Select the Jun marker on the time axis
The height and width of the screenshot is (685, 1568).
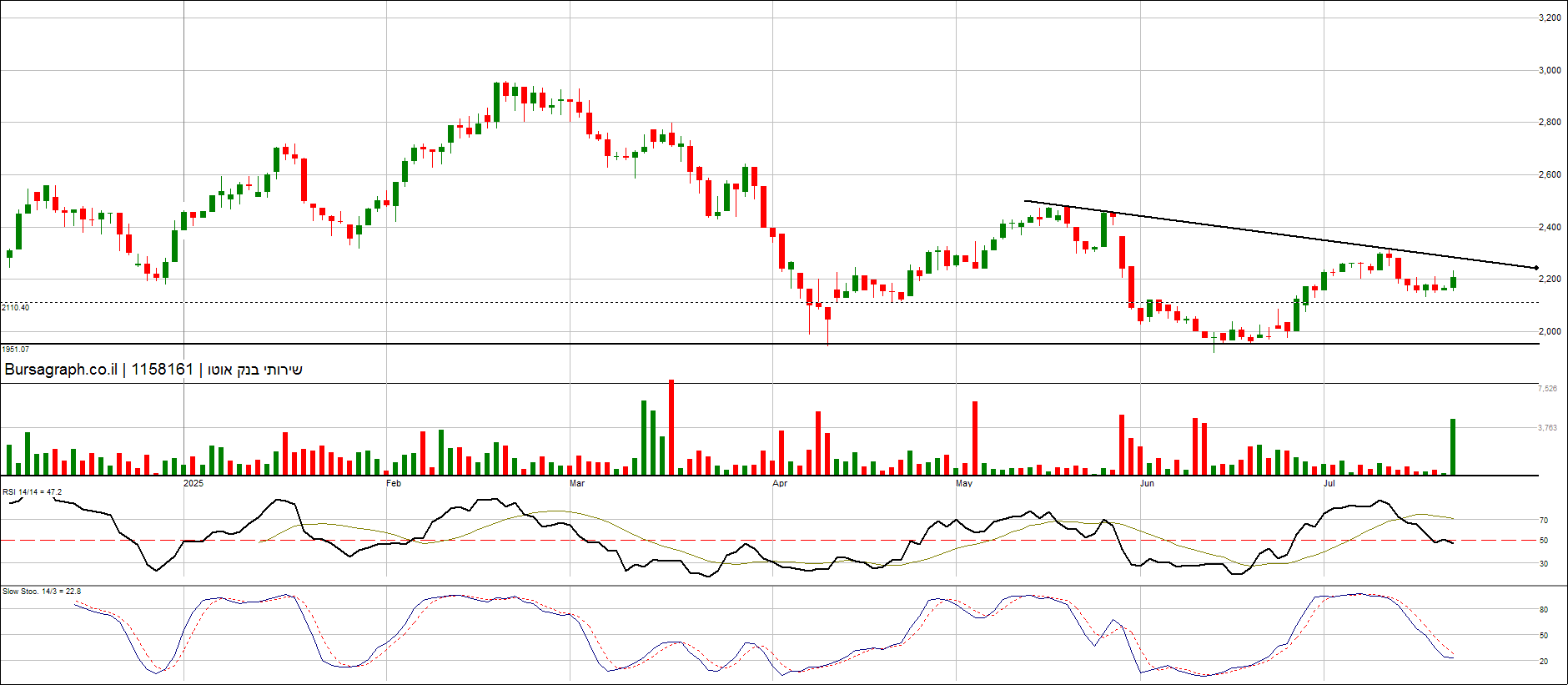pos(1148,483)
